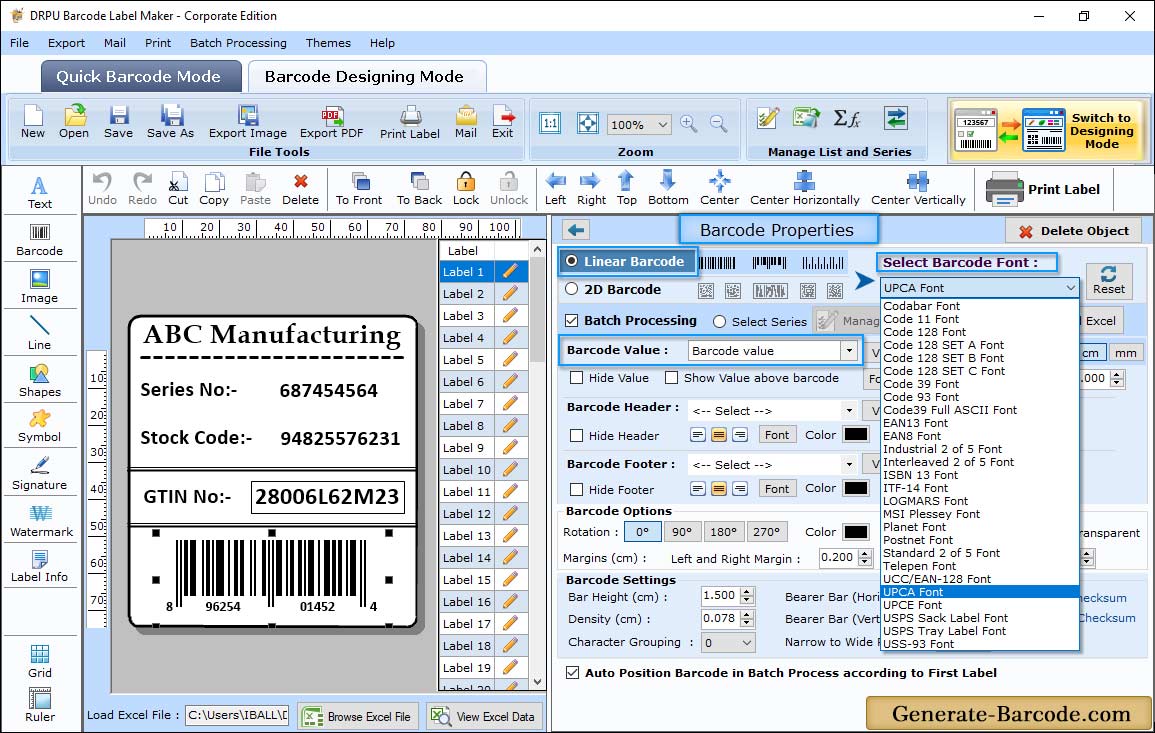Click the Reset button
Screen dimensions: 1155x733
pos(1109,280)
